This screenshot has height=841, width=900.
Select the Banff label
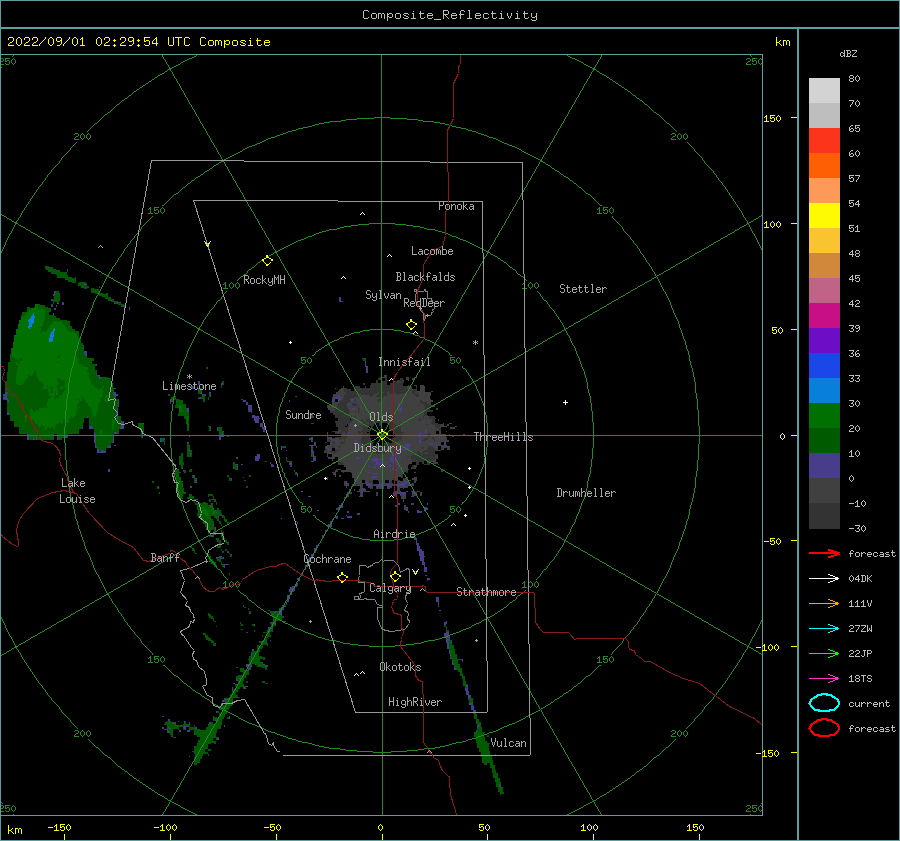pyautogui.click(x=165, y=557)
